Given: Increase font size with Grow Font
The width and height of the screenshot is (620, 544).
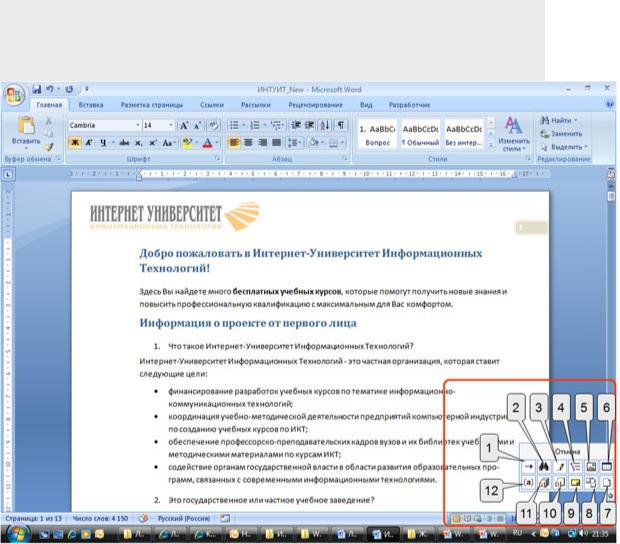Looking at the screenshot, I should point(184,126).
